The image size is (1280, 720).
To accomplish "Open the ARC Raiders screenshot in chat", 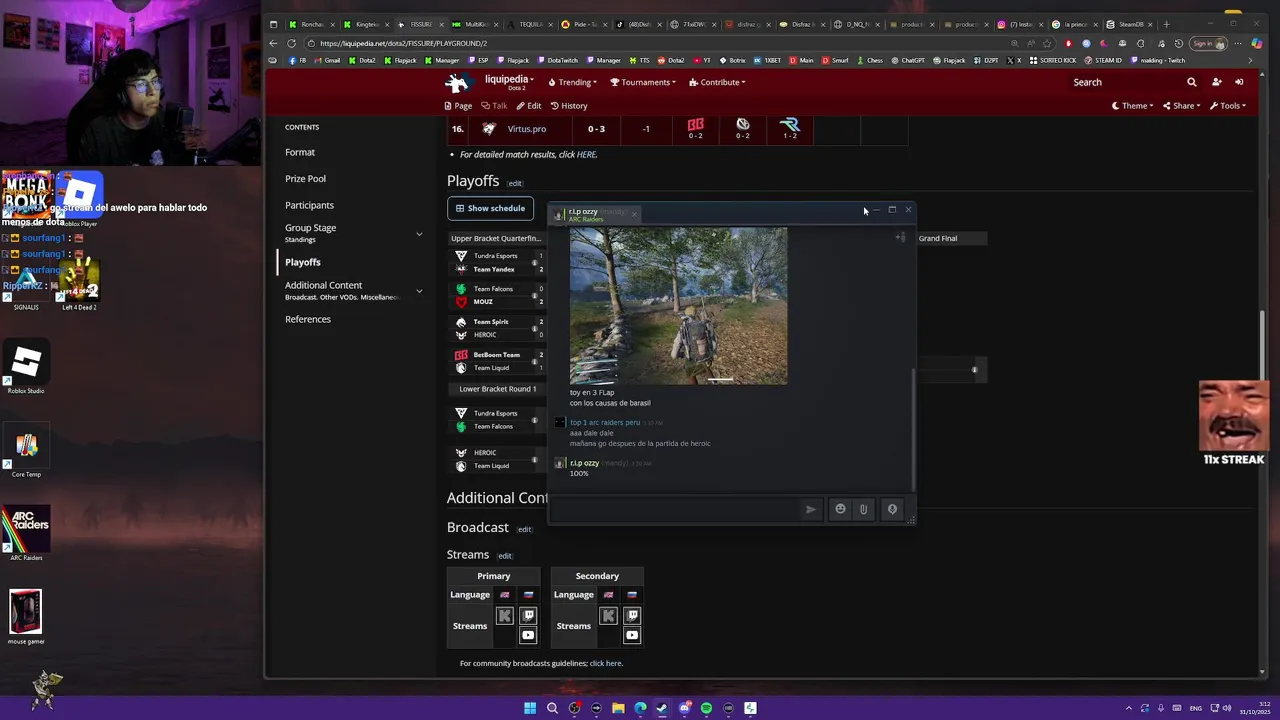I will 678,306.
